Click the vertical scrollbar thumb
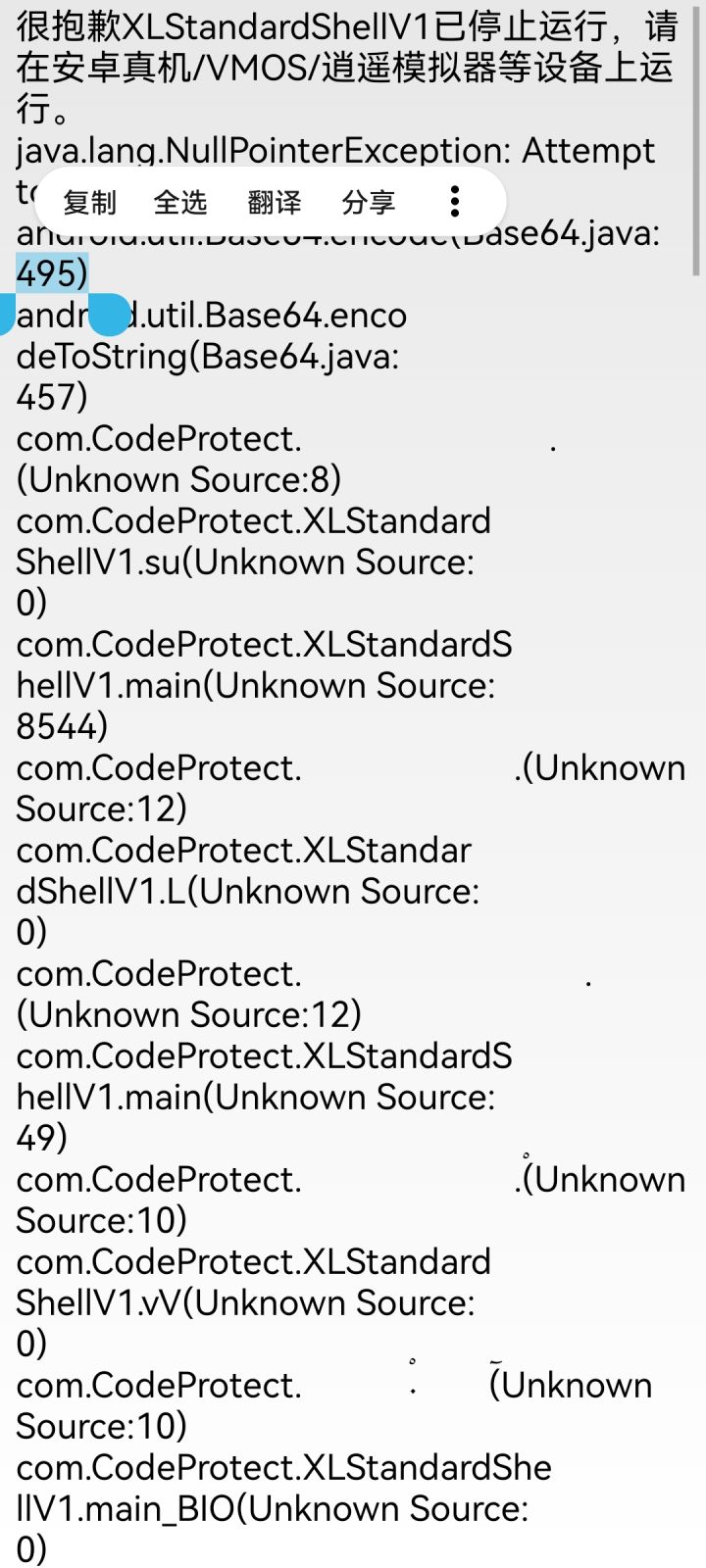The width and height of the screenshot is (706, 1568). pos(696,137)
